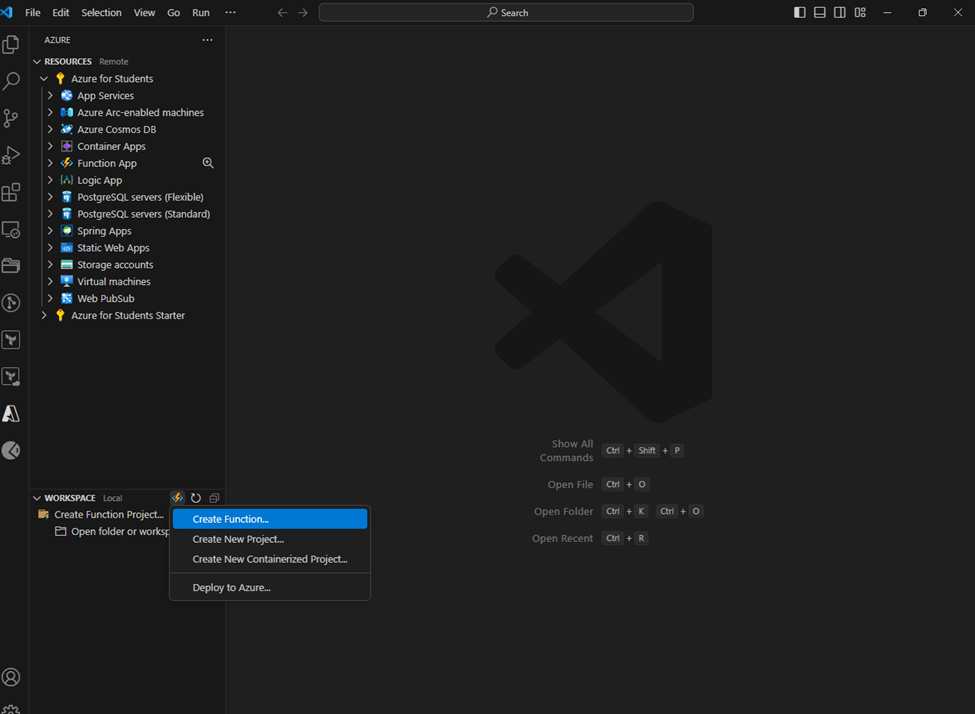
Task: Expand the Logic App node
Action: tap(50, 180)
